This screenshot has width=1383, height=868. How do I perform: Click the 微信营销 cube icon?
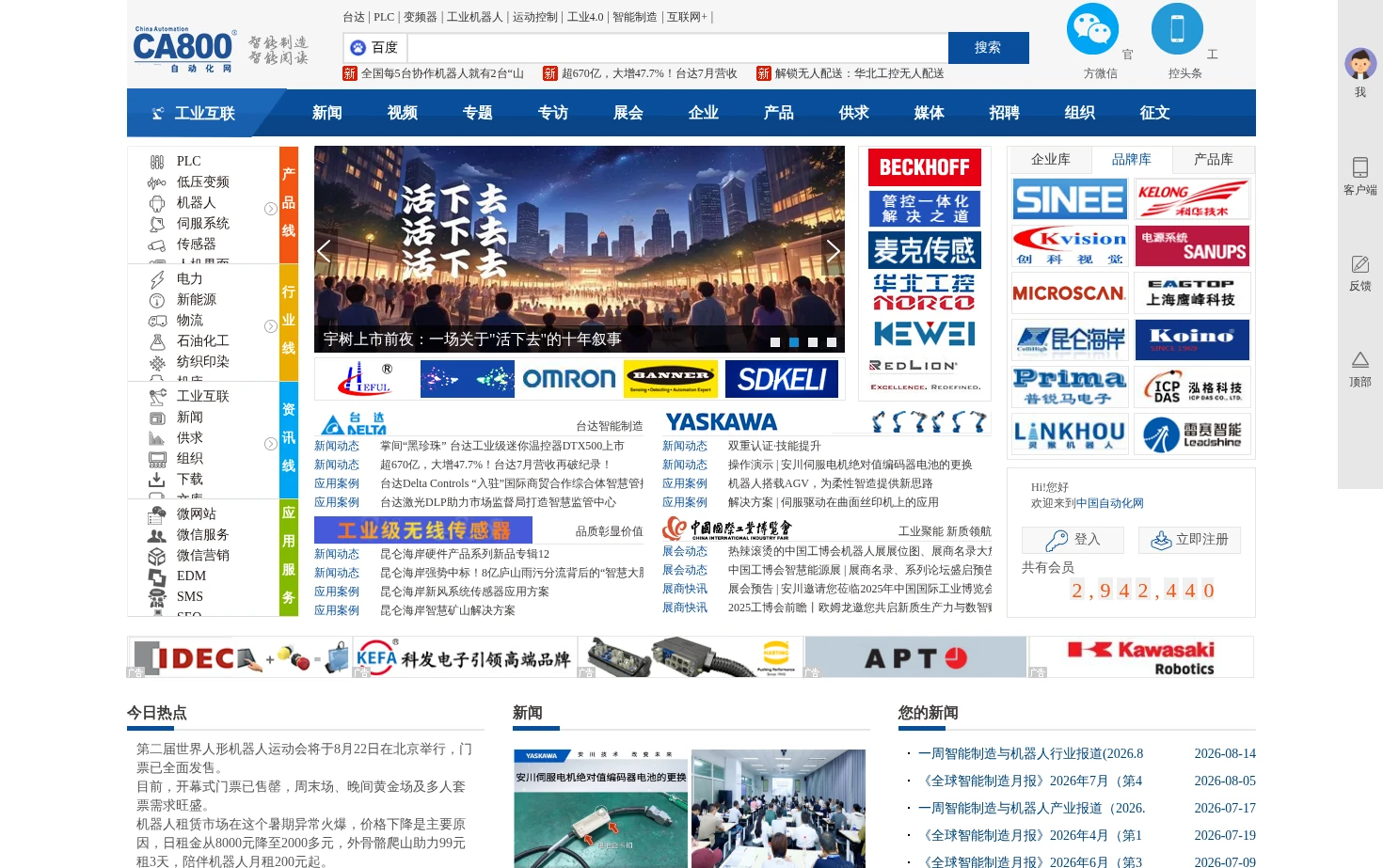coord(157,556)
